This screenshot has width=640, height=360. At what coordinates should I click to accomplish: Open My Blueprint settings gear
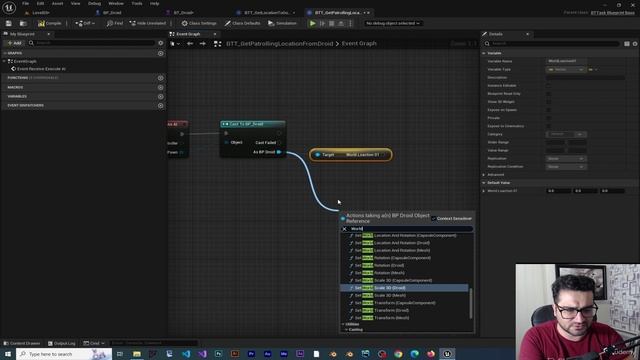(161, 43)
